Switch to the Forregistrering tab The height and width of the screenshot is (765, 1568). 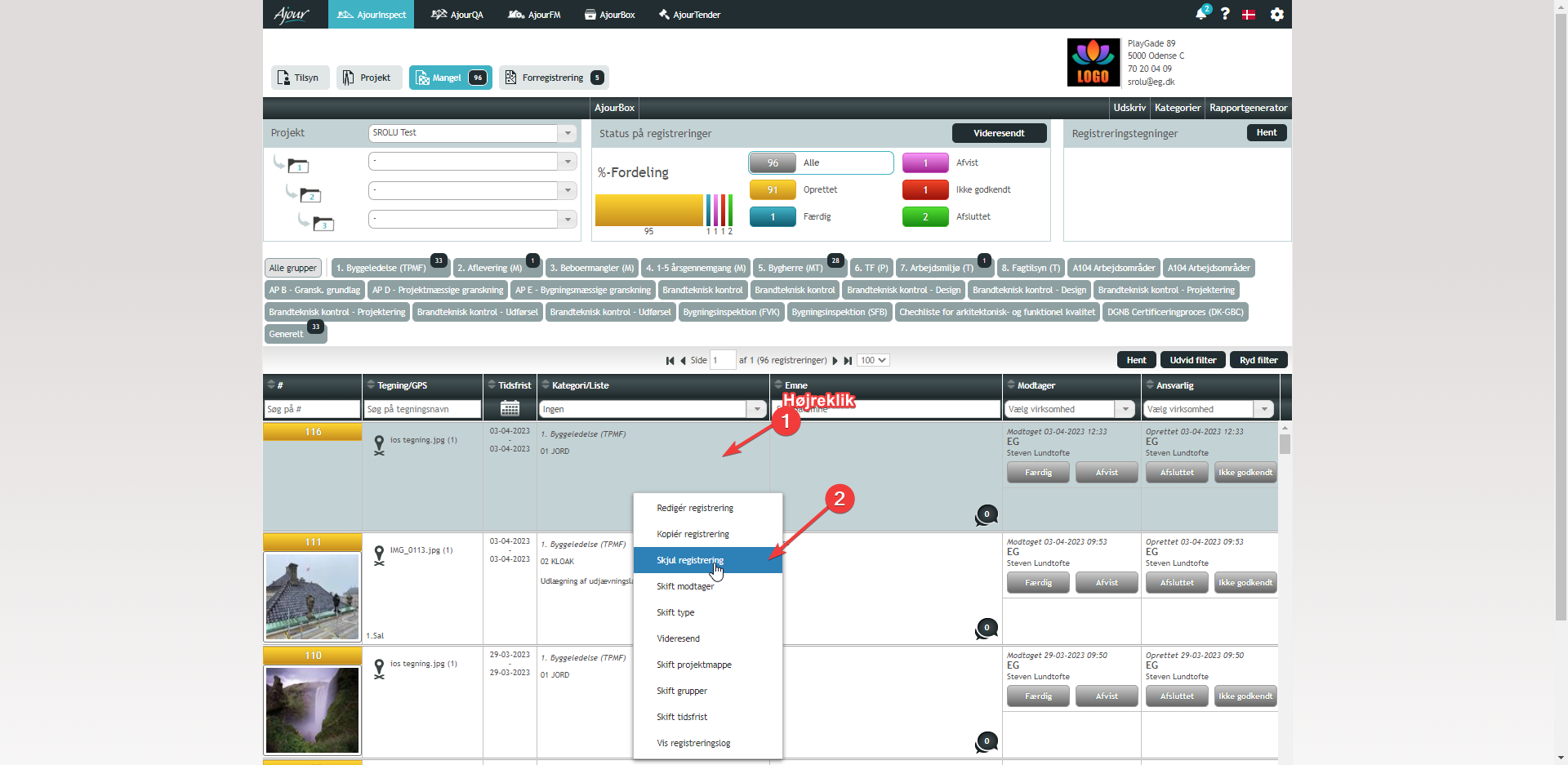[x=554, y=78]
